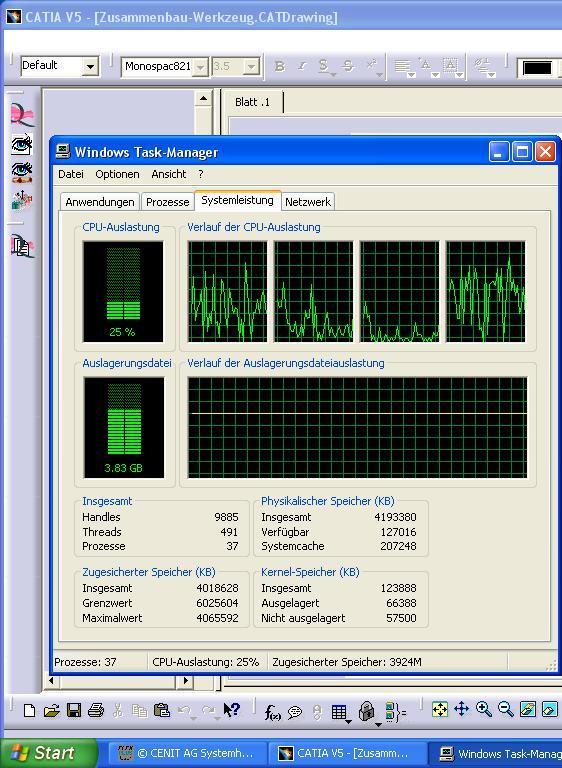Switch to CATIA V5 taskbar button
Viewport: 562px width, 768px height.
(348, 753)
